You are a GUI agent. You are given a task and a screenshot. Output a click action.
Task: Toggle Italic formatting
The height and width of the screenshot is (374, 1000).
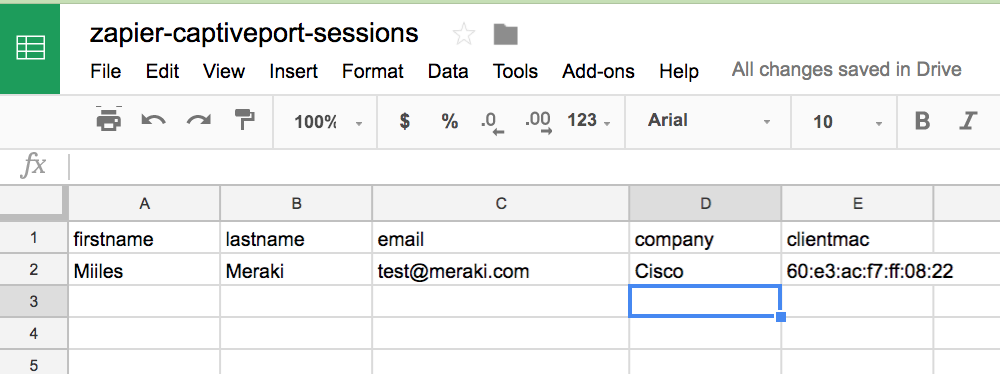click(x=968, y=121)
